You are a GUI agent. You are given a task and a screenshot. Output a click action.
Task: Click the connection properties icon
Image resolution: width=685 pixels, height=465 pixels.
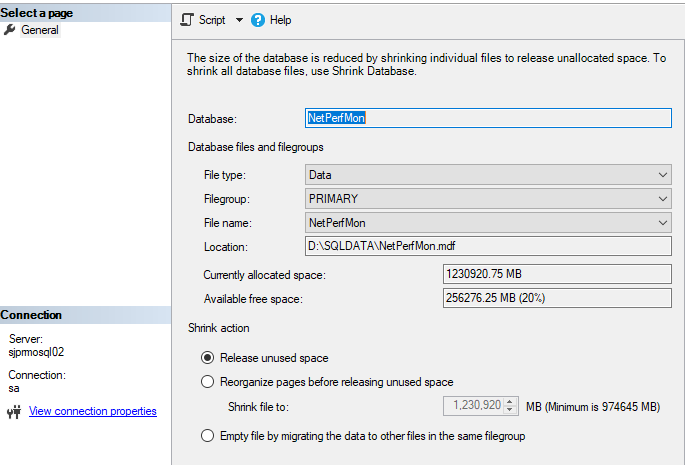point(14,411)
